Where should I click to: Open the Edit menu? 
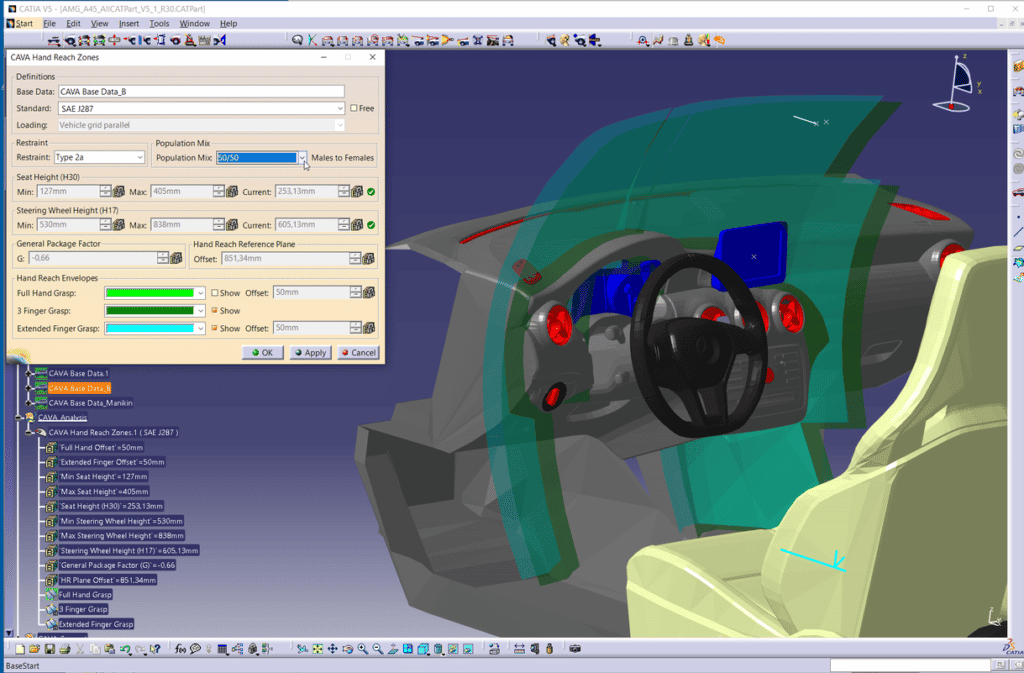[73, 23]
